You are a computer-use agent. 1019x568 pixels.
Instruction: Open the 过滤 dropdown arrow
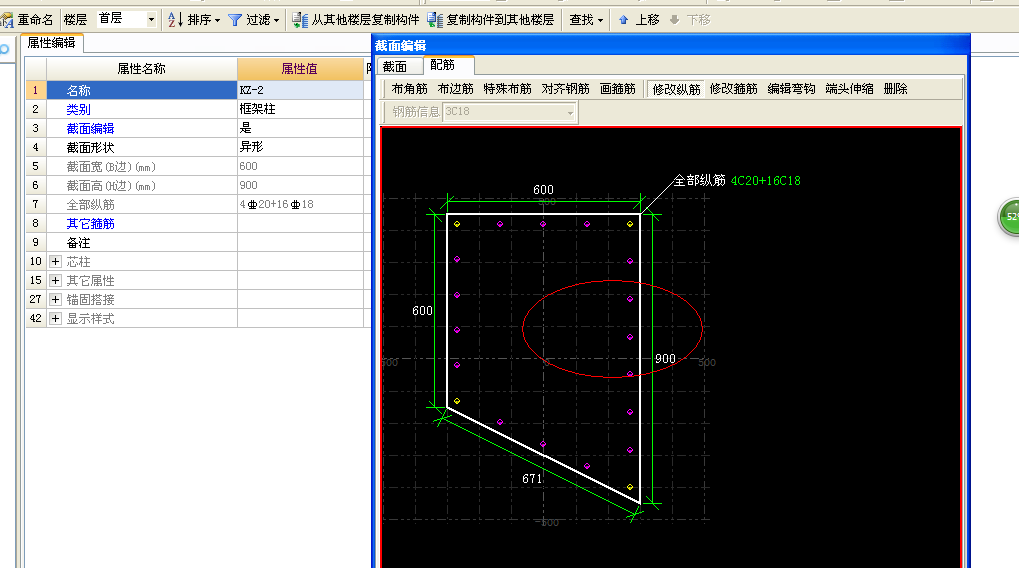coord(276,21)
